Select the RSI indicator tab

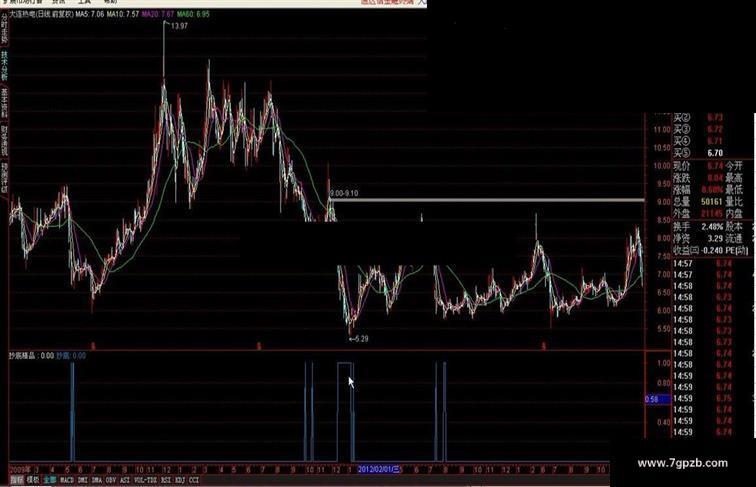[x=166, y=480]
